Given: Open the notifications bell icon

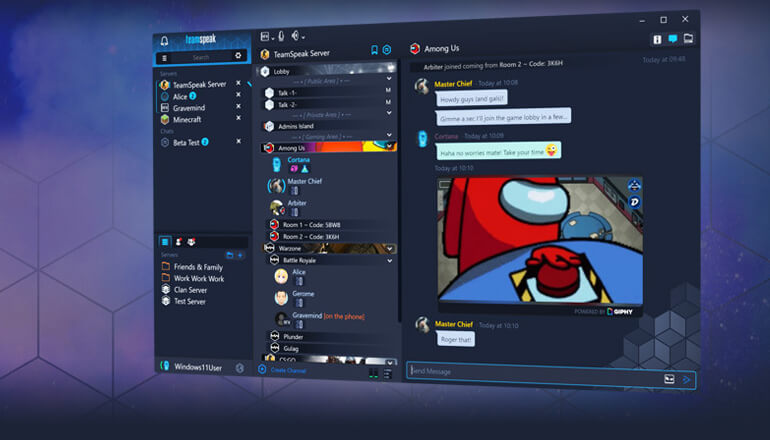Looking at the screenshot, I should point(165,41).
